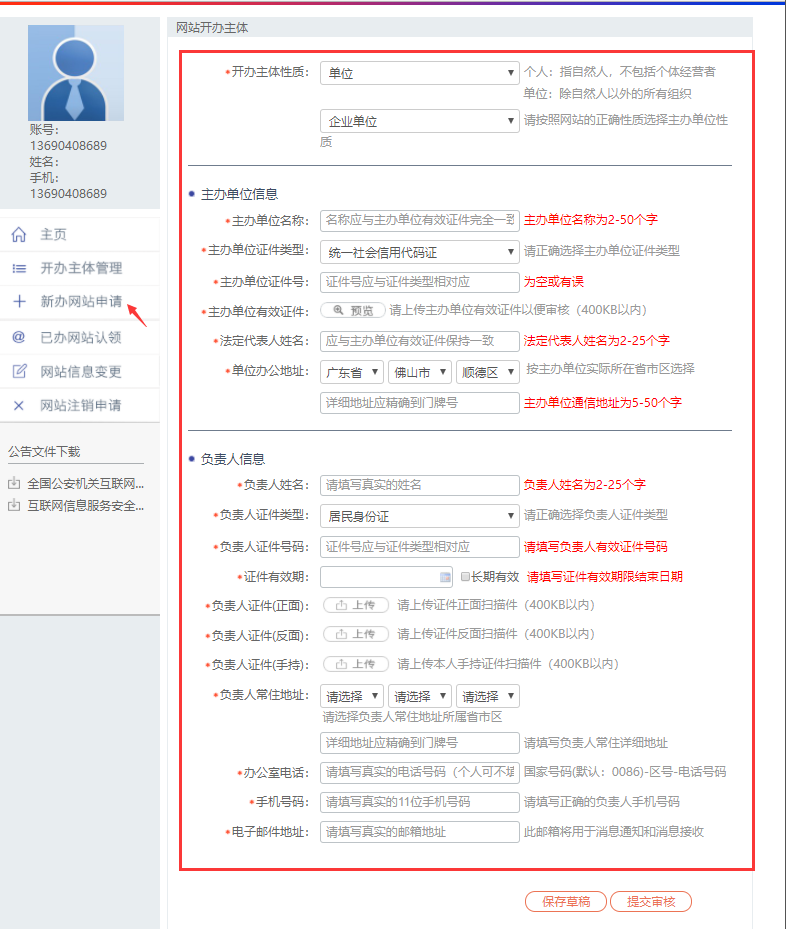Click the 主办单位名称 input field
Screen dimensions: 786x929
click(x=419, y=220)
